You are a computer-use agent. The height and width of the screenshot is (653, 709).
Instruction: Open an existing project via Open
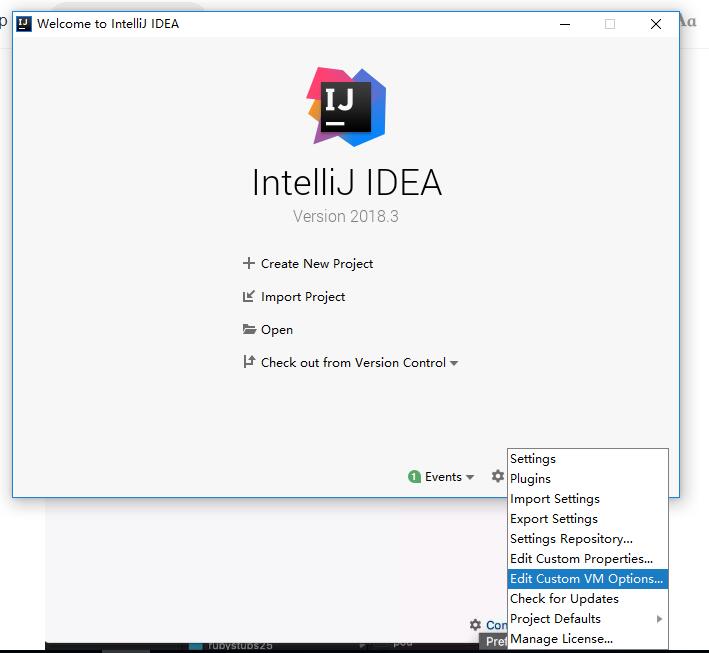[x=277, y=330]
